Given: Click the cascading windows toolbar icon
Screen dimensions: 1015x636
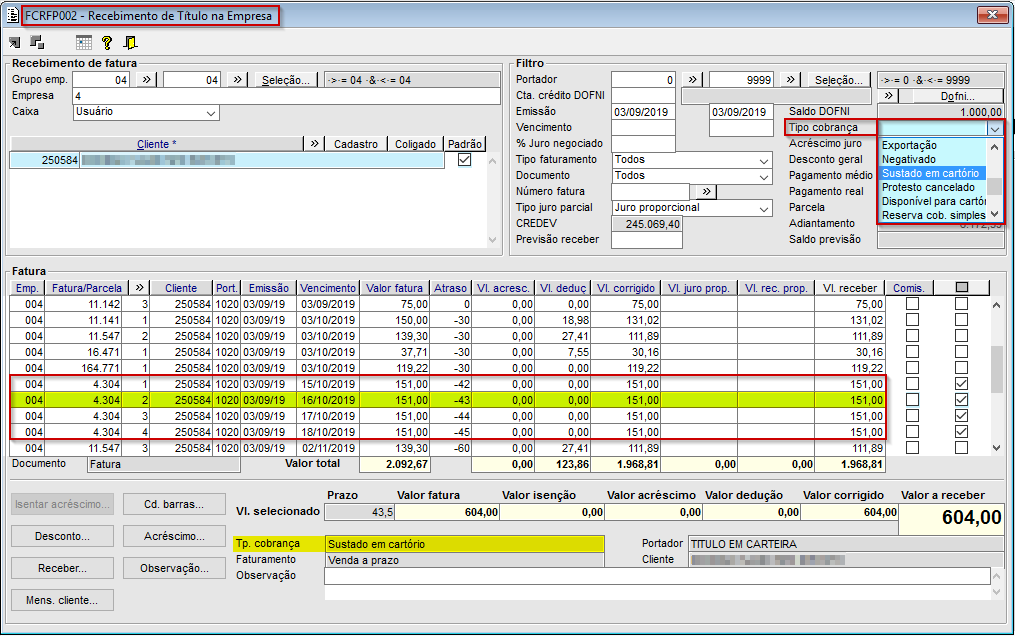Looking at the screenshot, I should point(37,43).
